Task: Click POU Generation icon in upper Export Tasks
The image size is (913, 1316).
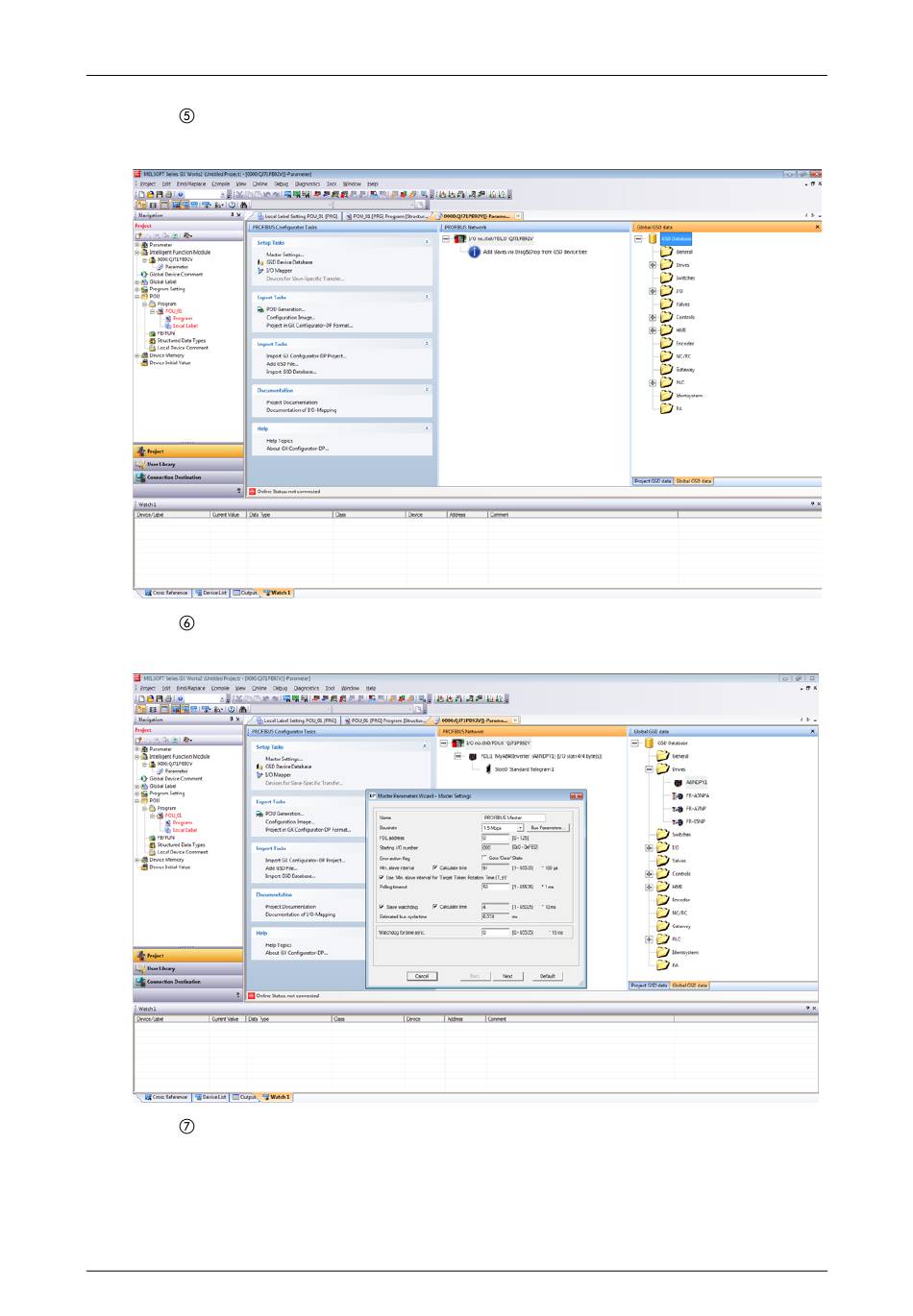Action: (260, 309)
